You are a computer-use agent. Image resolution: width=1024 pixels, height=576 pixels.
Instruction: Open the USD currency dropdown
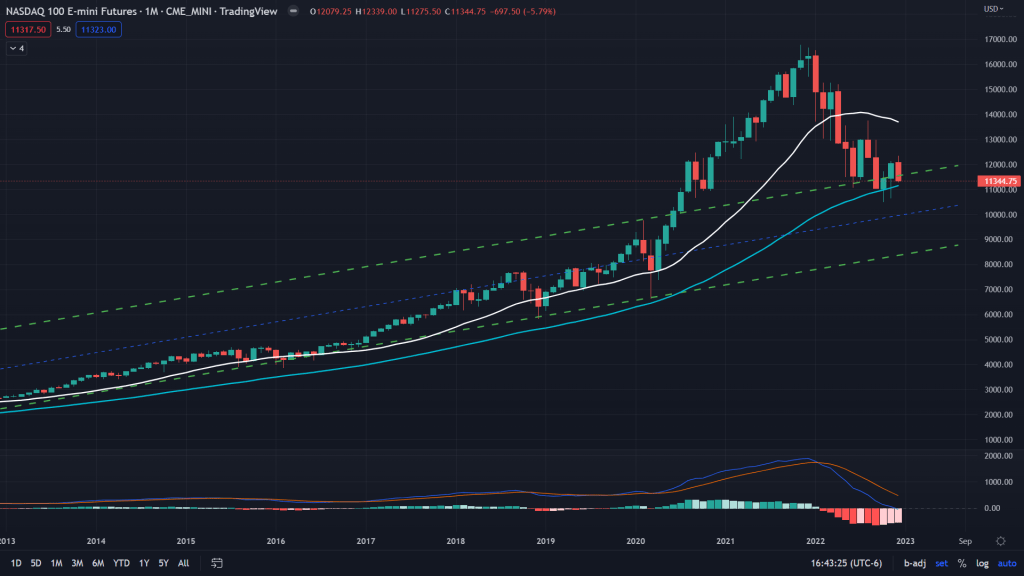tap(993, 9)
